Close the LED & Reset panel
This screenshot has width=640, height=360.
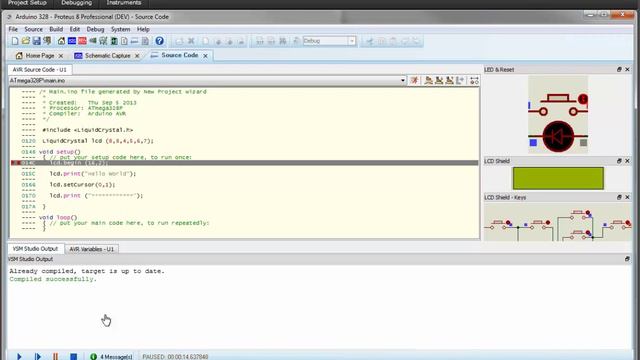[x=627, y=69]
